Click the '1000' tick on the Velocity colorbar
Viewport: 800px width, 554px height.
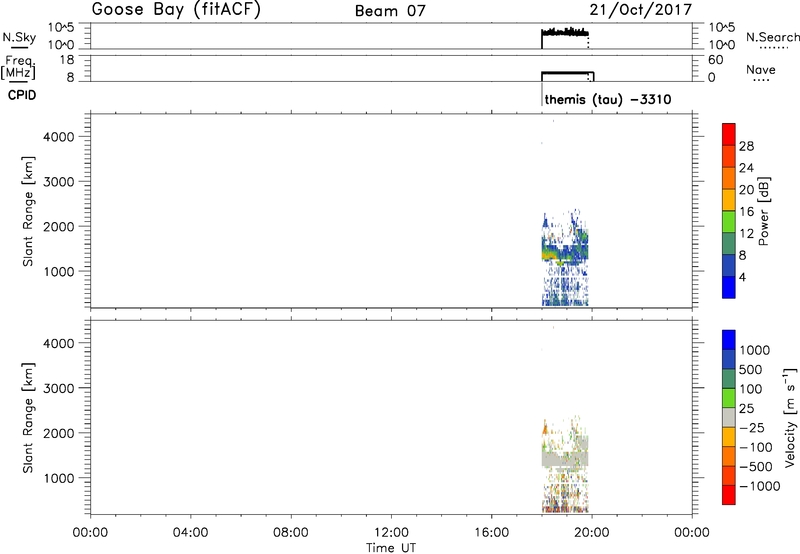[755, 350]
